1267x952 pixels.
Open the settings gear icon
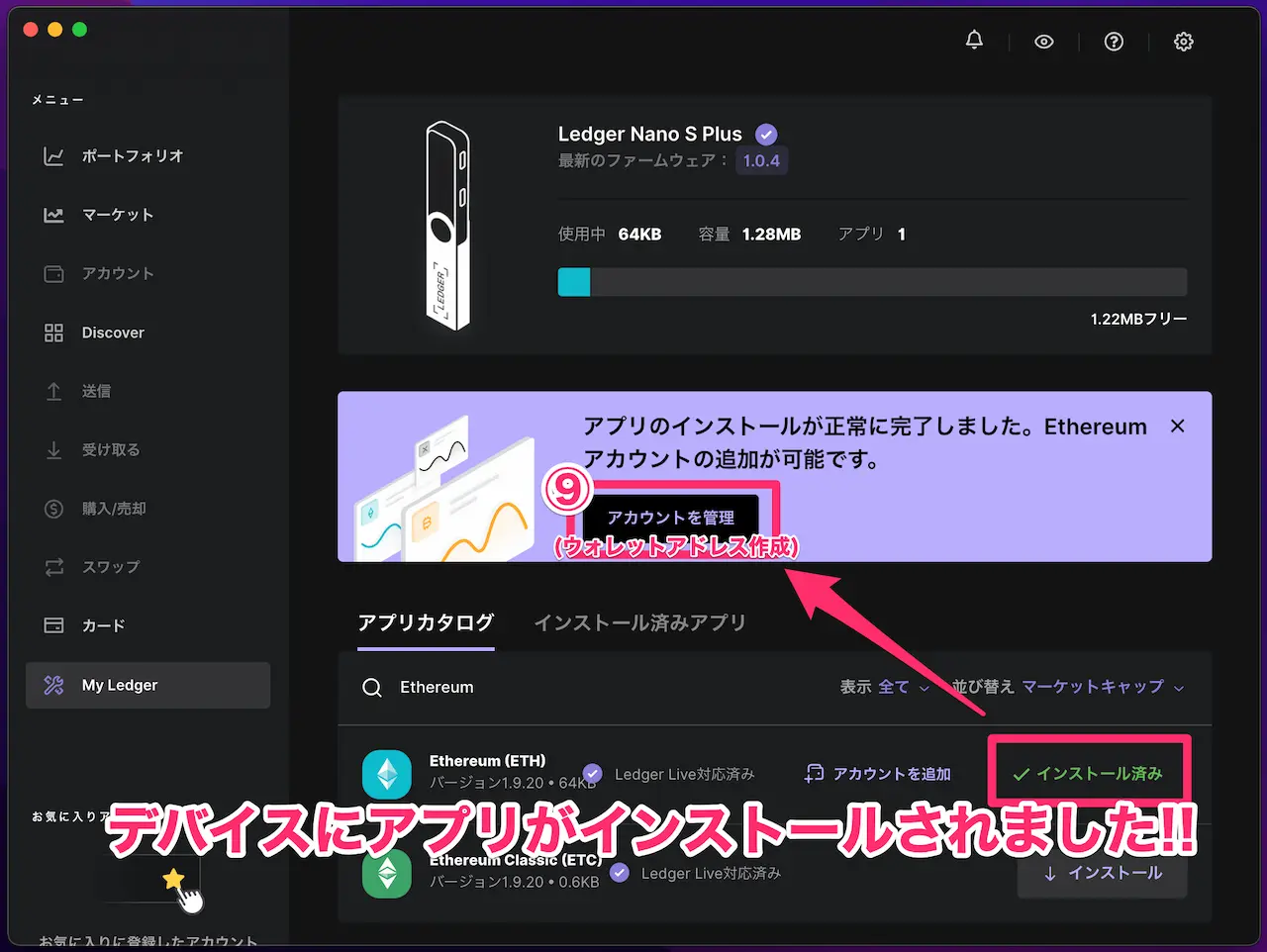[x=1183, y=42]
